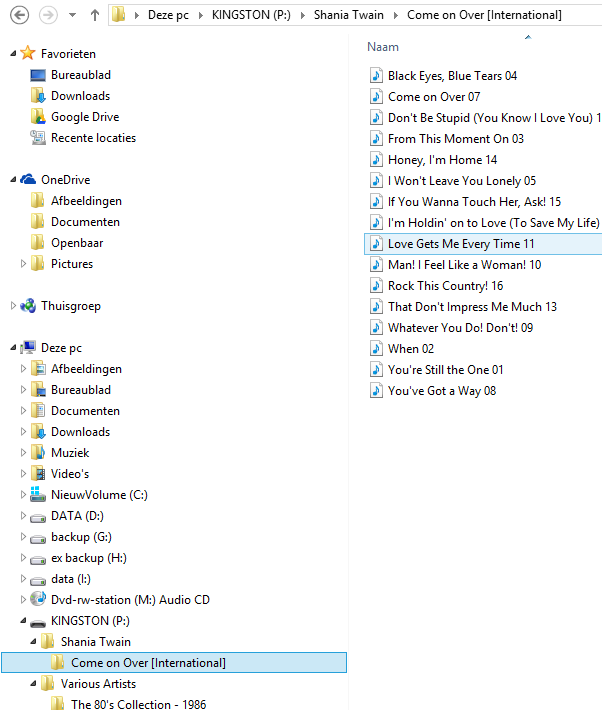Open breadcrumb arrow after 'KINGSTON (P:)'
This screenshot has width=602, height=710.
pos(303,15)
